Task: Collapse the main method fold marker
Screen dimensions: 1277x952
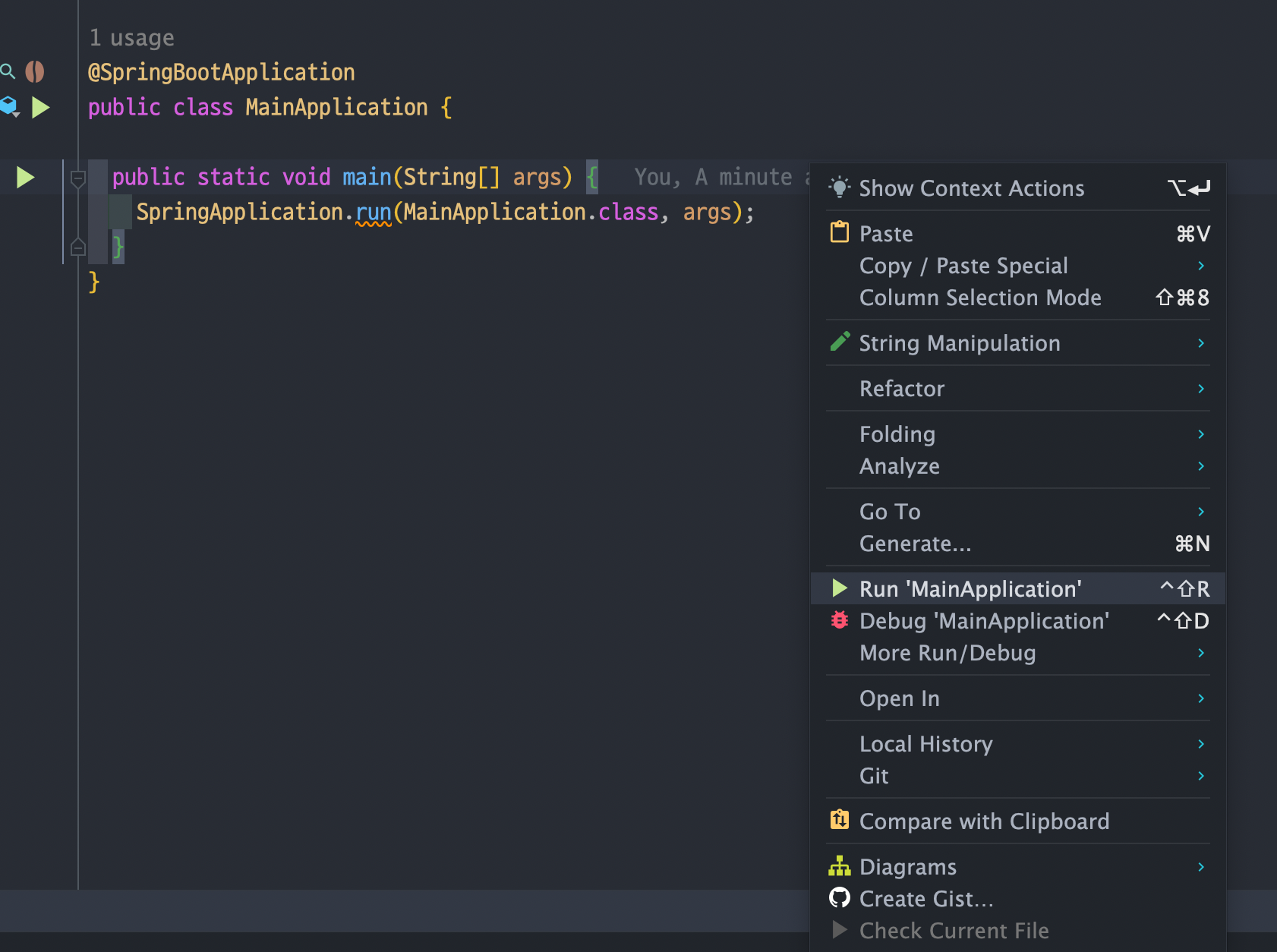Action: [77, 178]
